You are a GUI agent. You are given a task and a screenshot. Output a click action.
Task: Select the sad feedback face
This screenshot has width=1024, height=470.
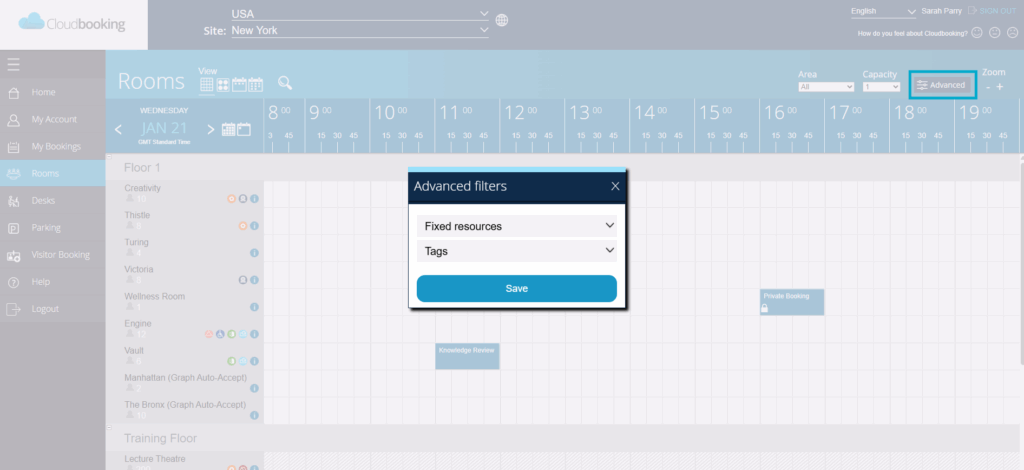[x=1013, y=33]
